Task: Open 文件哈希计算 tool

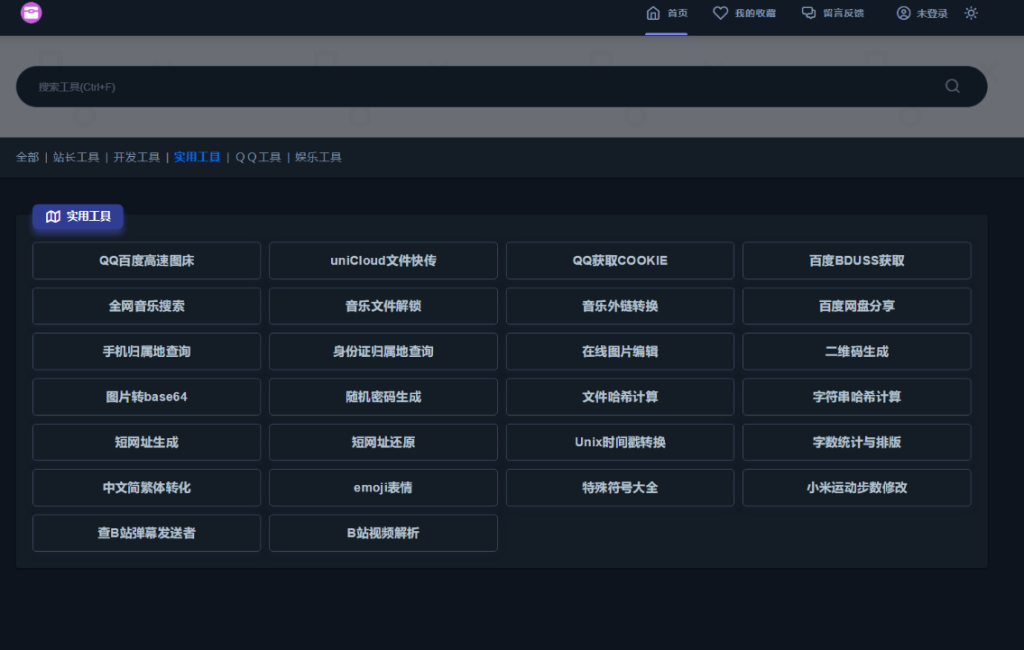Action: [x=620, y=397]
